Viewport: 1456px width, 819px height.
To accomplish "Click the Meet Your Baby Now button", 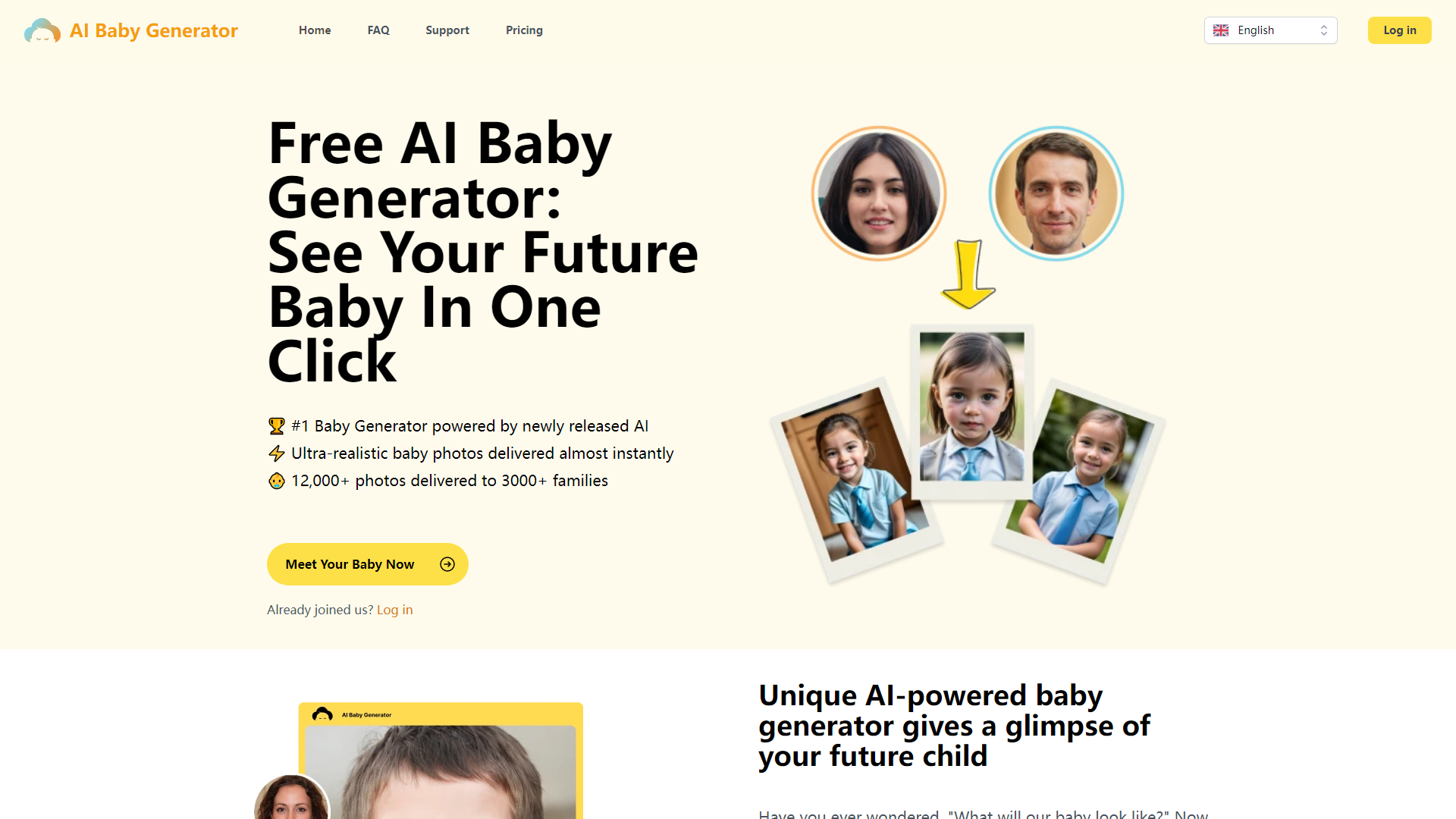I will click(367, 564).
